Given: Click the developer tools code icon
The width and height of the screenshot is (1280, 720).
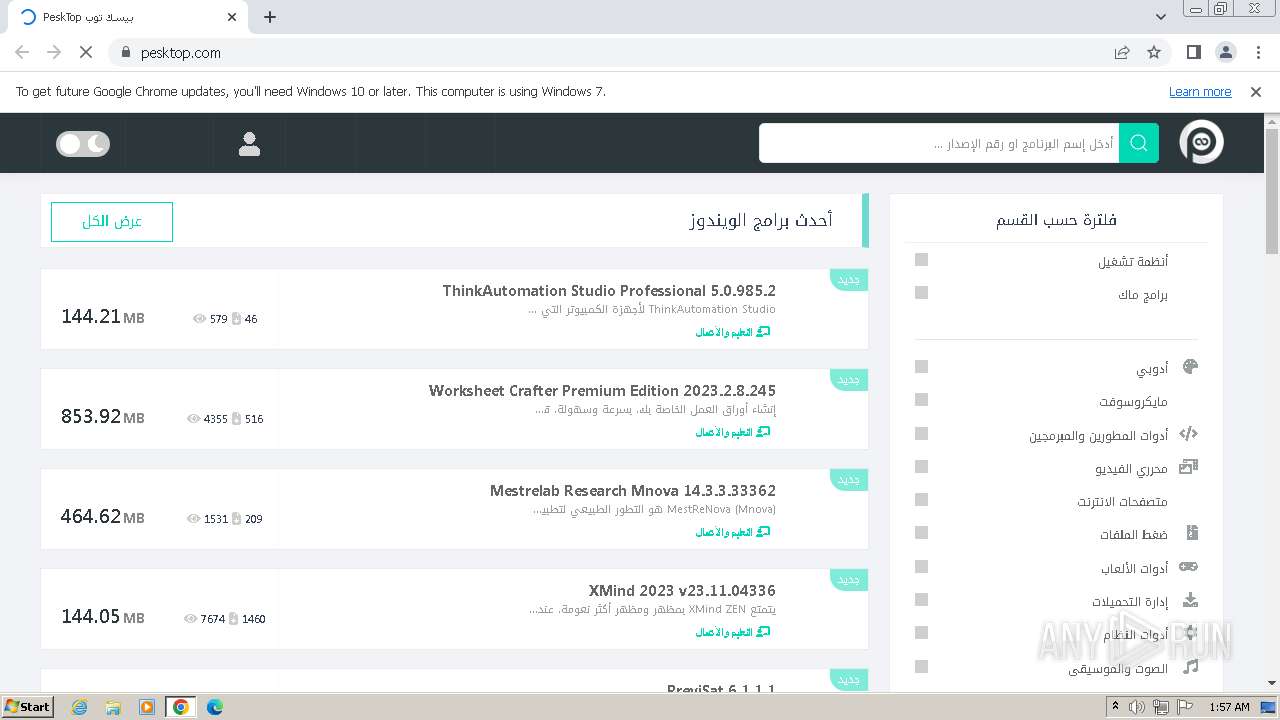Looking at the screenshot, I should [1189, 434].
